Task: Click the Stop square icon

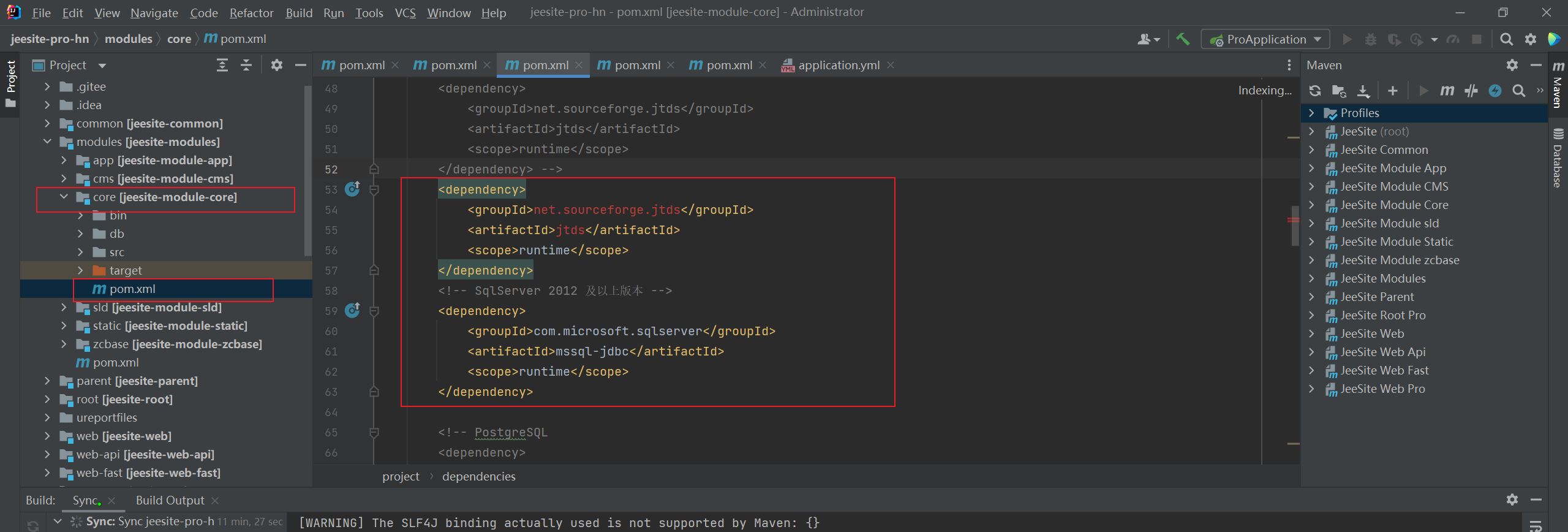Action: tap(1477, 39)
